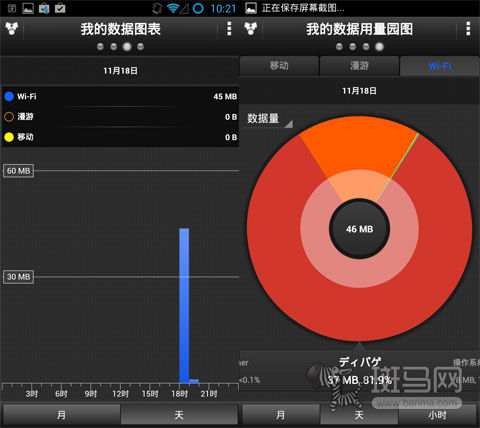
Task: Tap the checkmark task notification icon
Action: (x=60, y=8)
